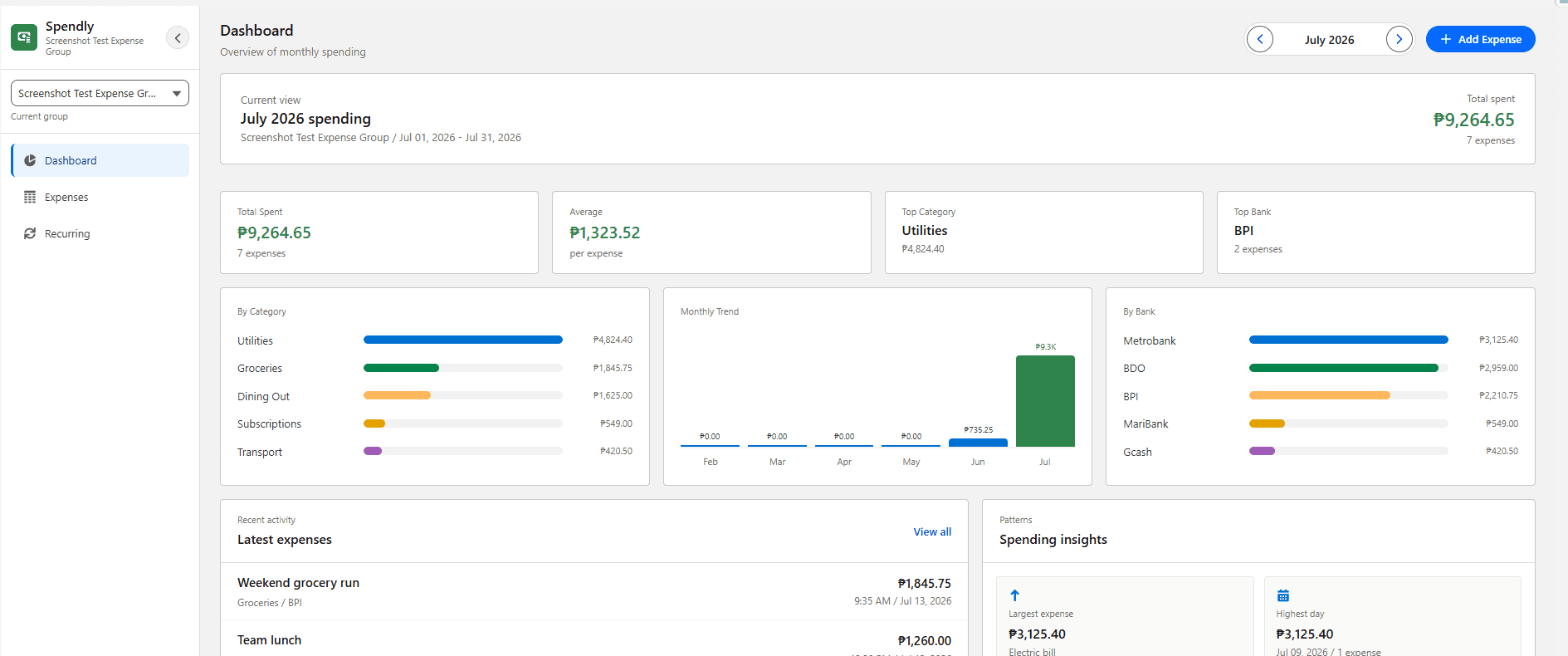Collapse the sidebar with the chevron button

coord(178,37)
